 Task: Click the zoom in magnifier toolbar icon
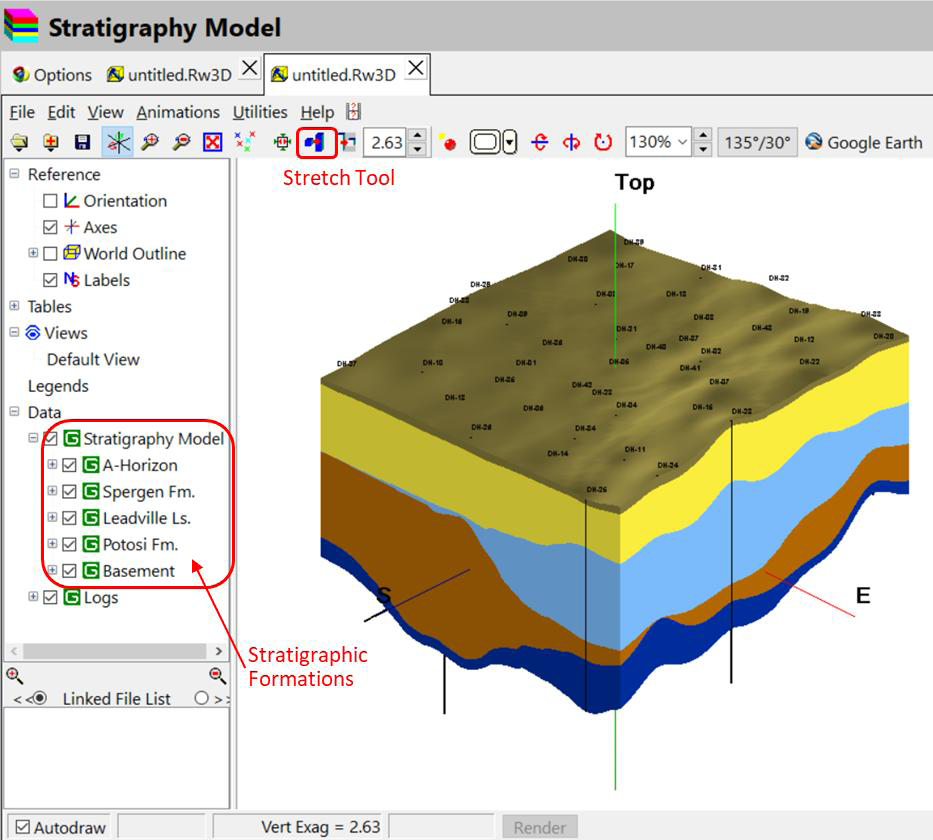(x=150, y=143)
